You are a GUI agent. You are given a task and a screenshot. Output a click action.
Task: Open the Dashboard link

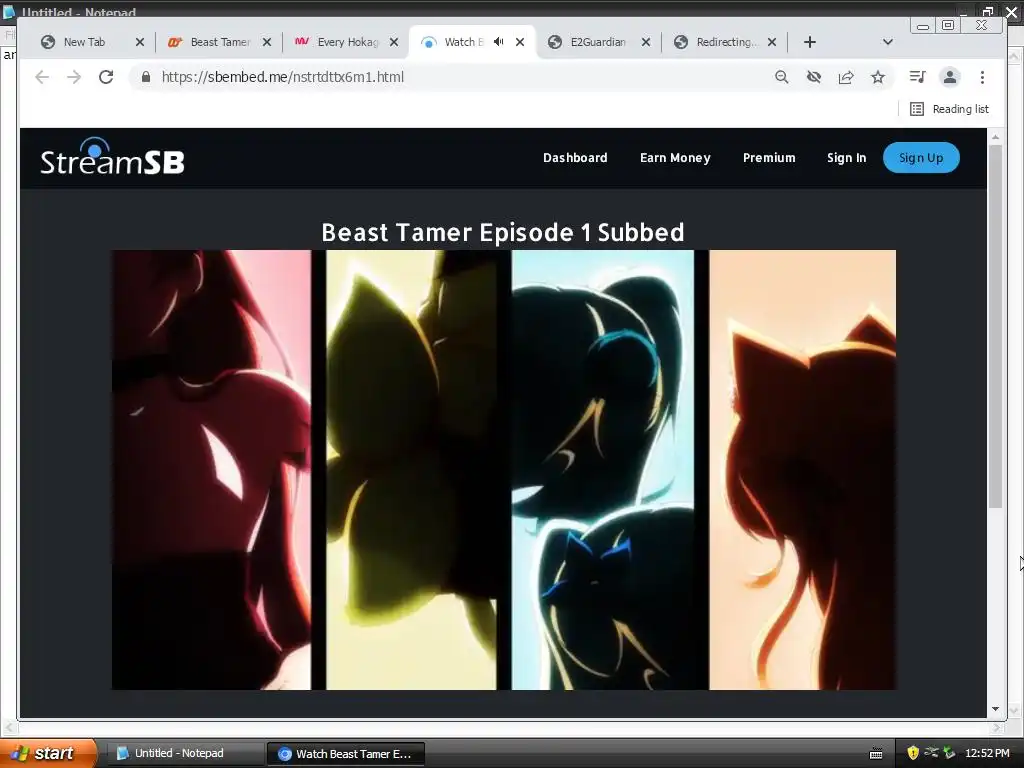point(575,158)
